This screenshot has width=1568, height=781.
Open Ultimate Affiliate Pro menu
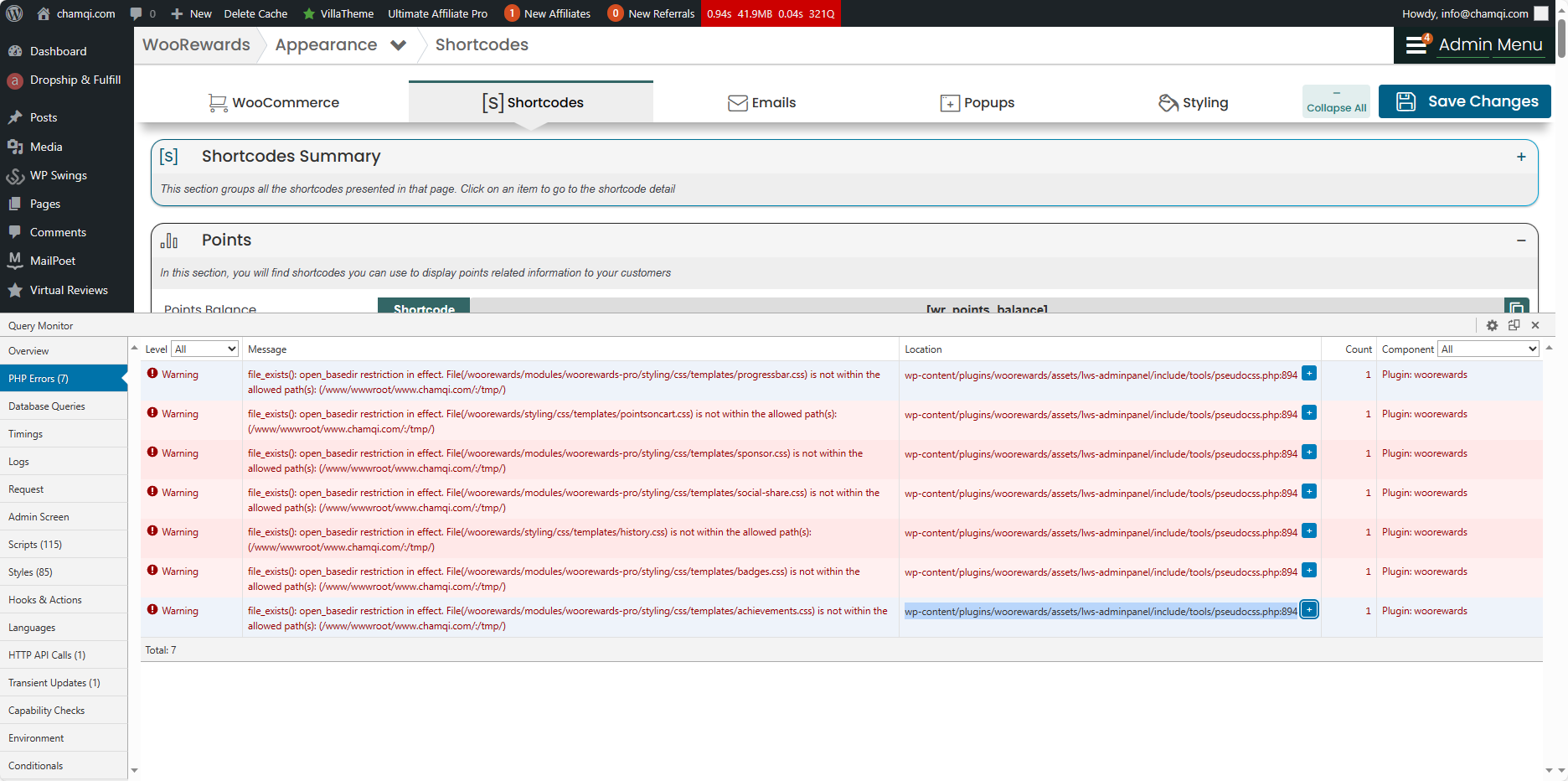pyautogui.click(x=437, y=13)
